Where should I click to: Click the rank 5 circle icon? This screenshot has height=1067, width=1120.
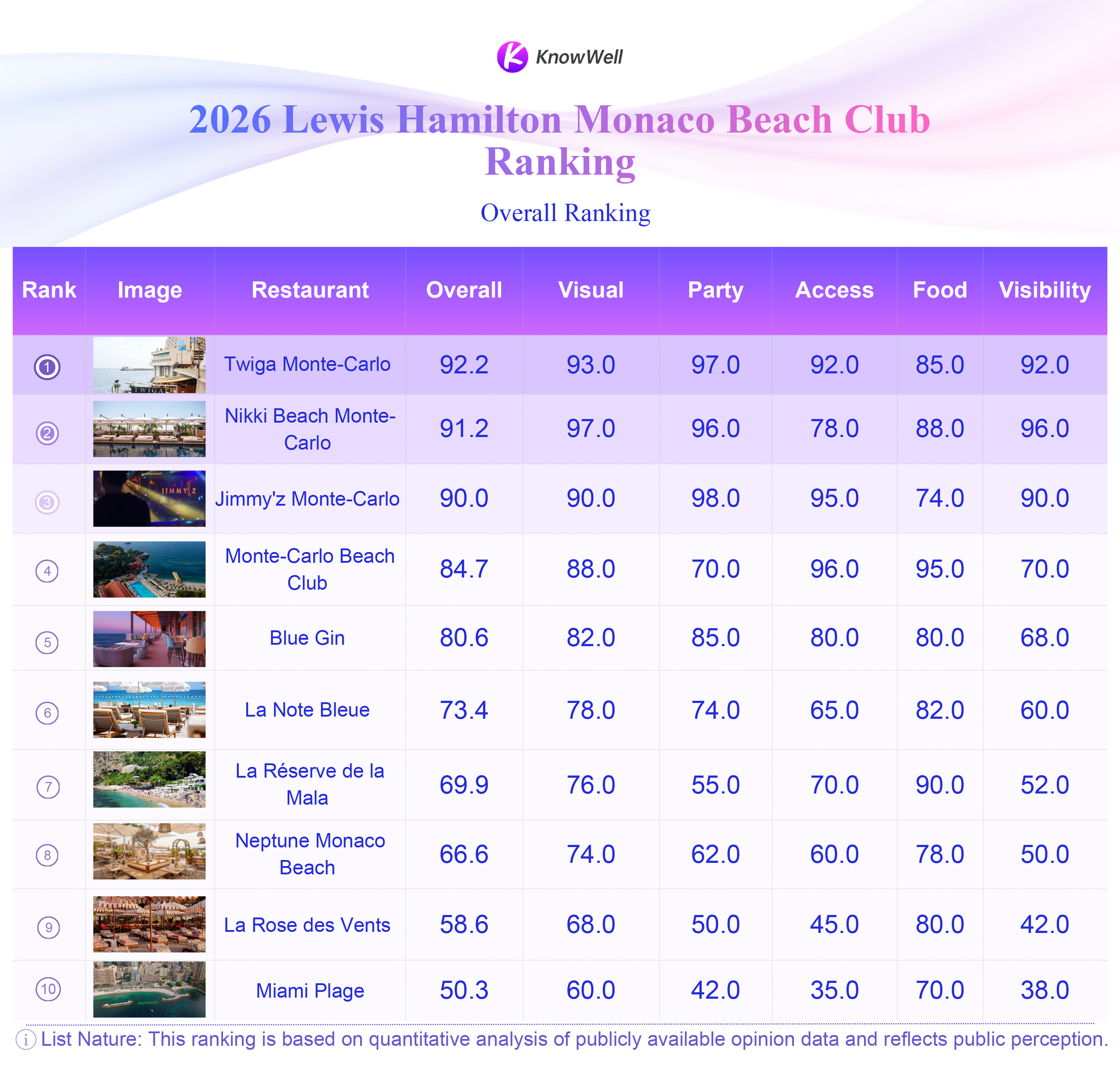click(47, 643)
